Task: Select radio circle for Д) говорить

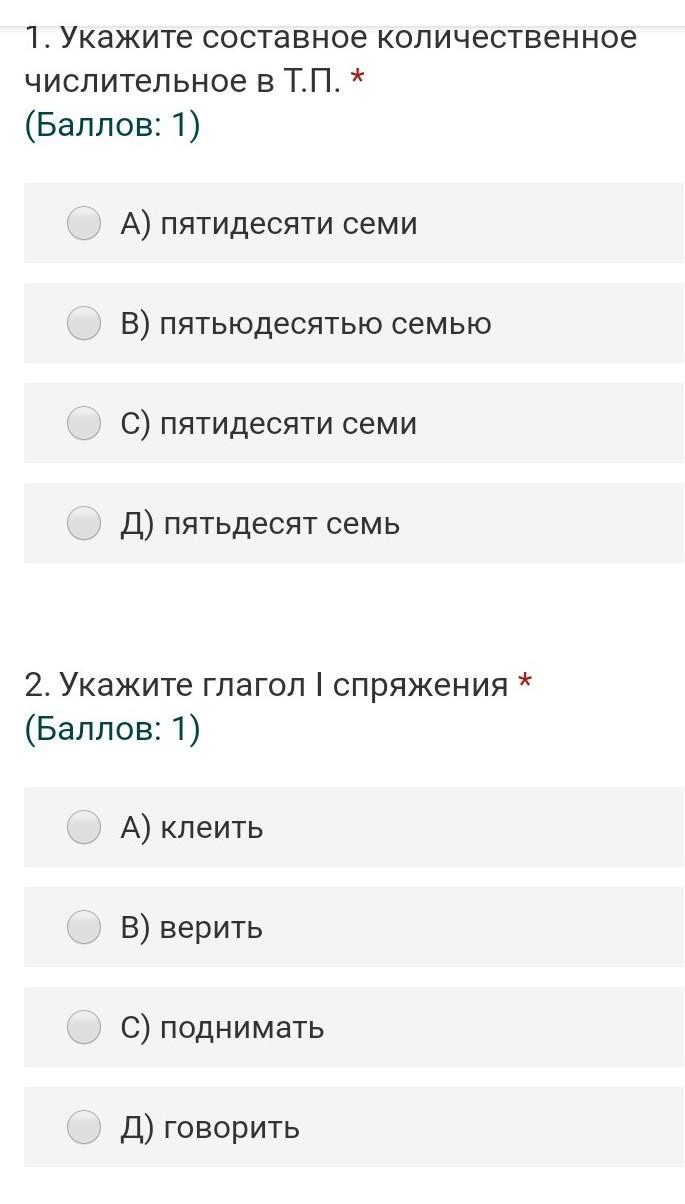Action: 84,1127
